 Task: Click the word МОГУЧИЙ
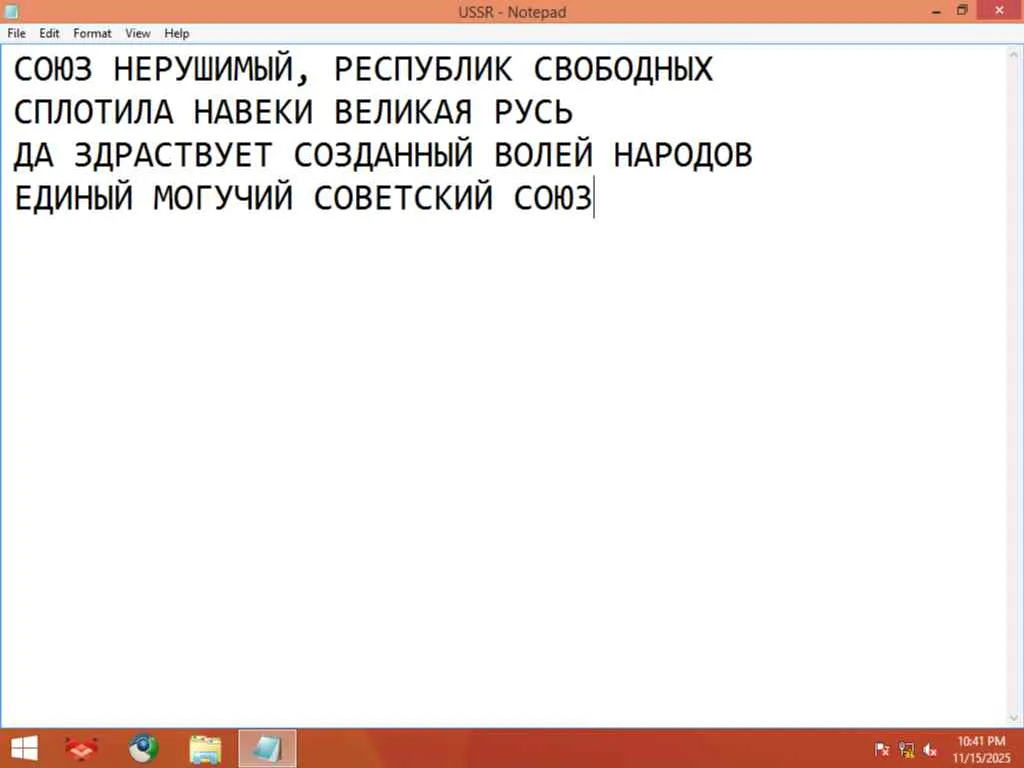(223, 198)
